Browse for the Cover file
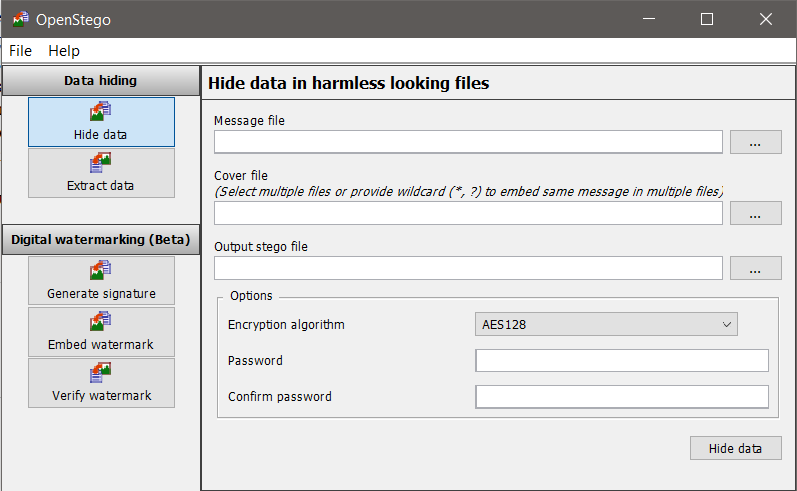 point(755,213)
